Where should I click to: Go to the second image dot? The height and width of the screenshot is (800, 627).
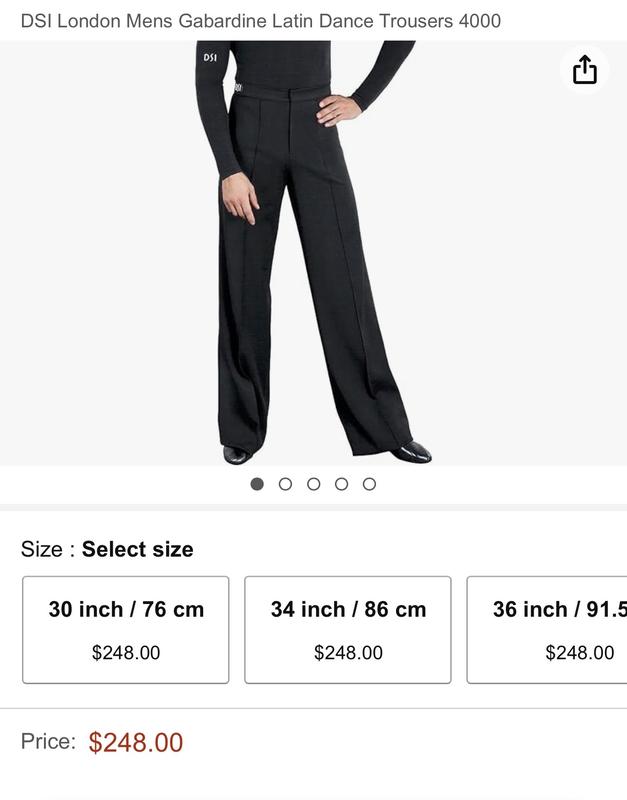[285, 484]
